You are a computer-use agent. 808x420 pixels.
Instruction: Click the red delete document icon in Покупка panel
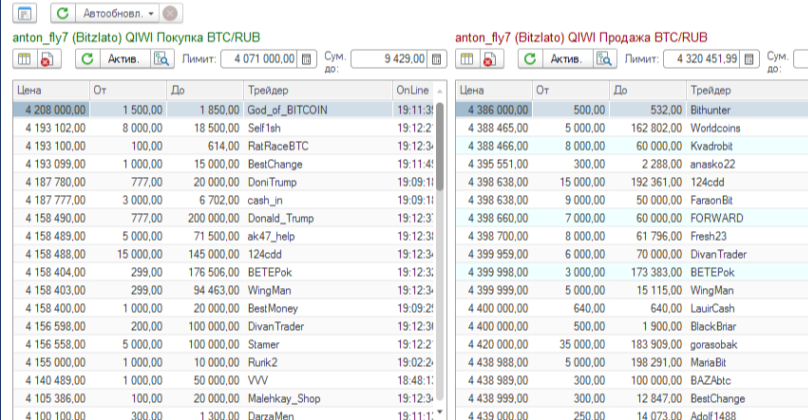coord(46,60)
